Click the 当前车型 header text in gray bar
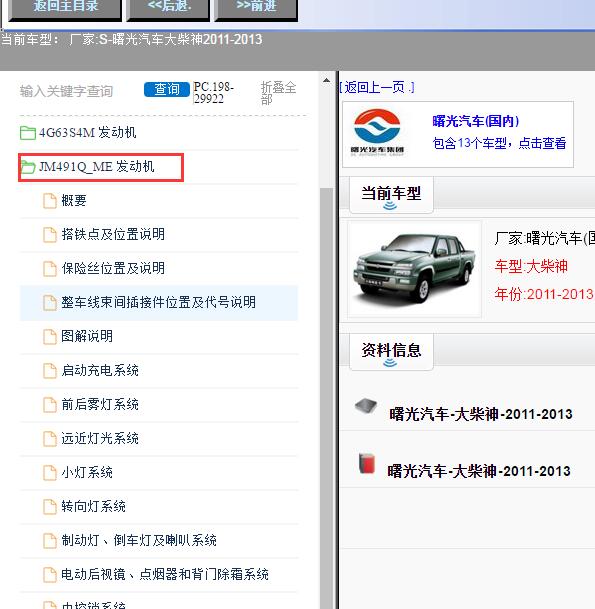This screenshot has width=595, height=609. coord(131,40)
